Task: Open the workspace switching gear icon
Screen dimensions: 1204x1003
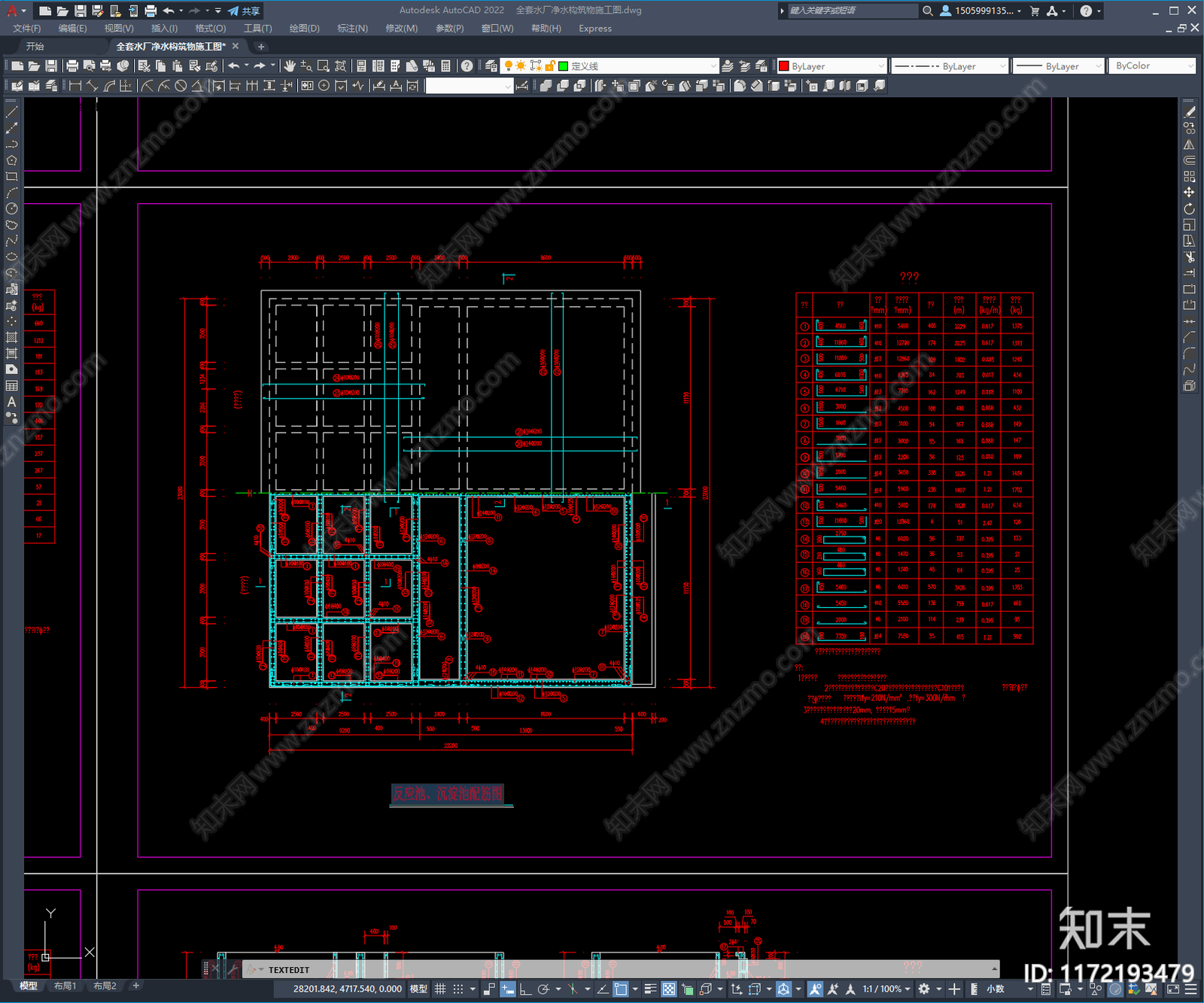Action: tap(924, 989)
